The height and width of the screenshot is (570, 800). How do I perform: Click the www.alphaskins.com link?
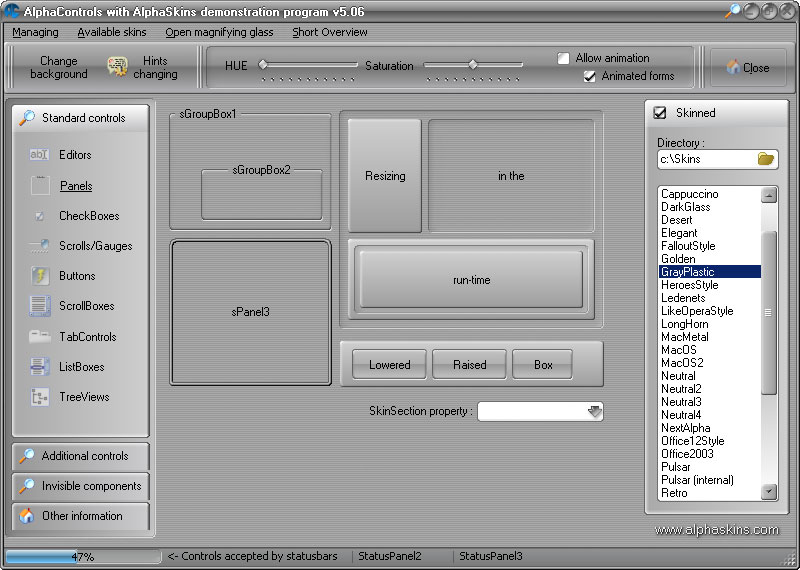(716, 530)
